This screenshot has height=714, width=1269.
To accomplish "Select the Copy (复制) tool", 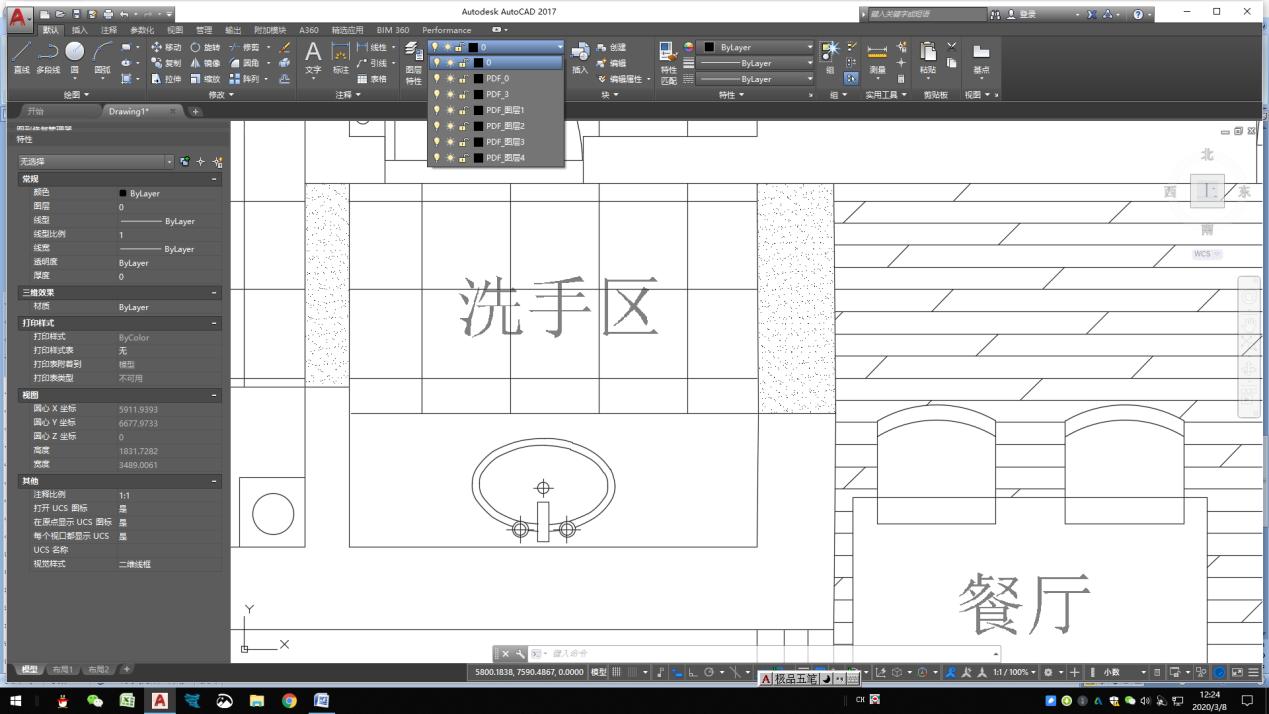I will (156, 62).
